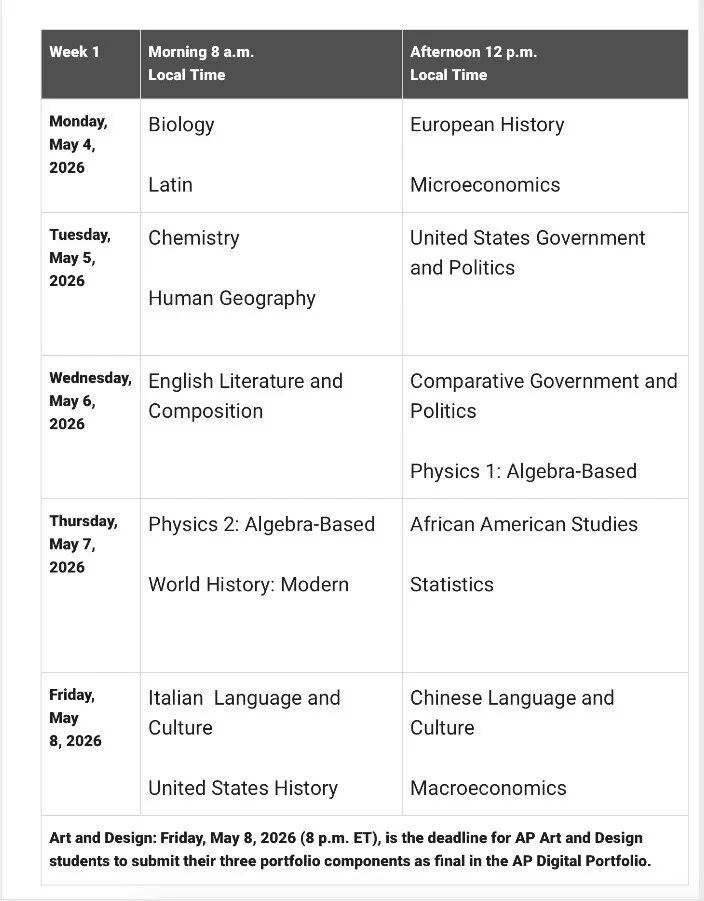This screenshot has width=704, height=901.
Task: Click the Chemistry exam entry
Action: (x=194, y=238)
